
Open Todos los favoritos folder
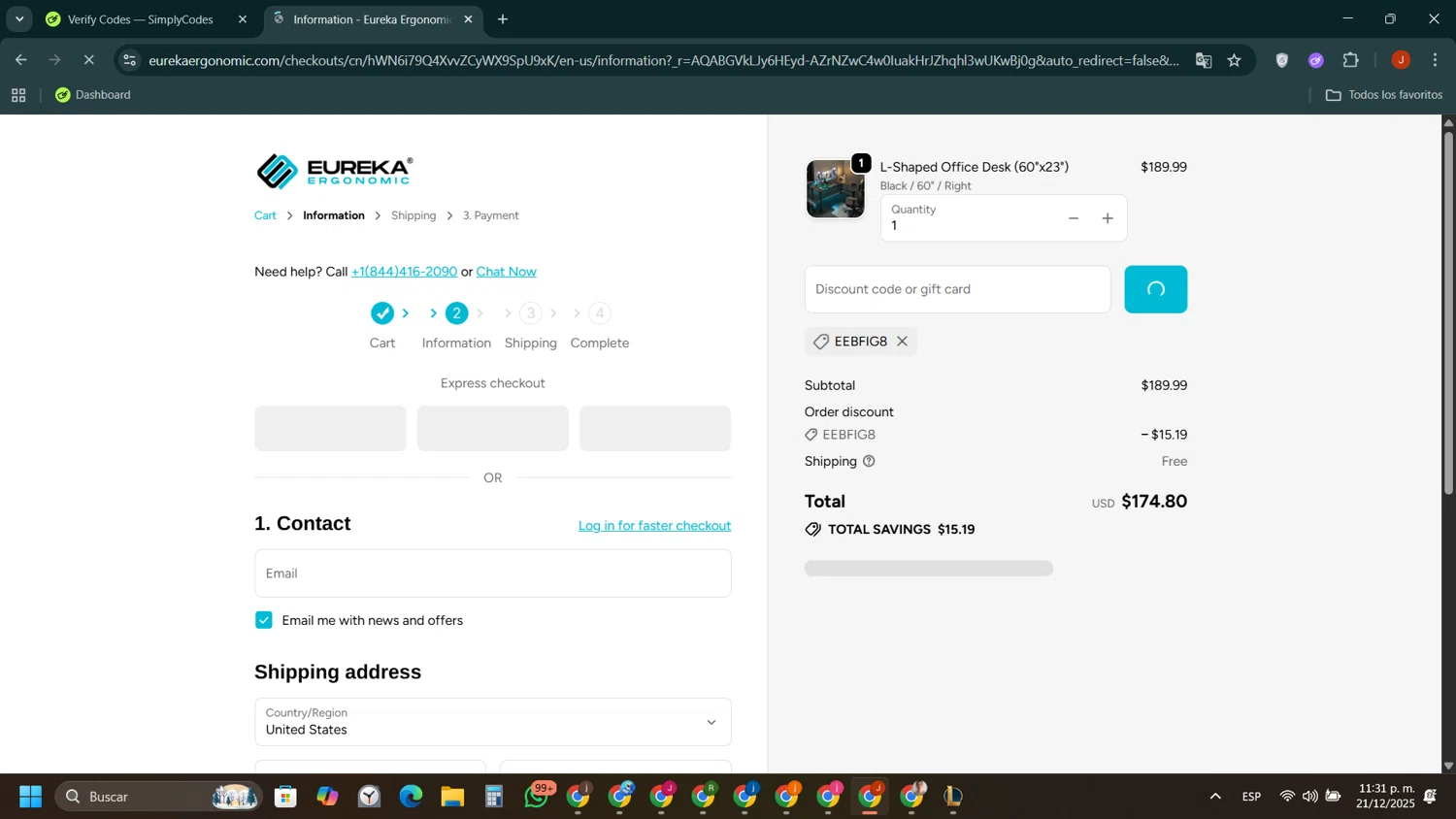pos(1384,95)
